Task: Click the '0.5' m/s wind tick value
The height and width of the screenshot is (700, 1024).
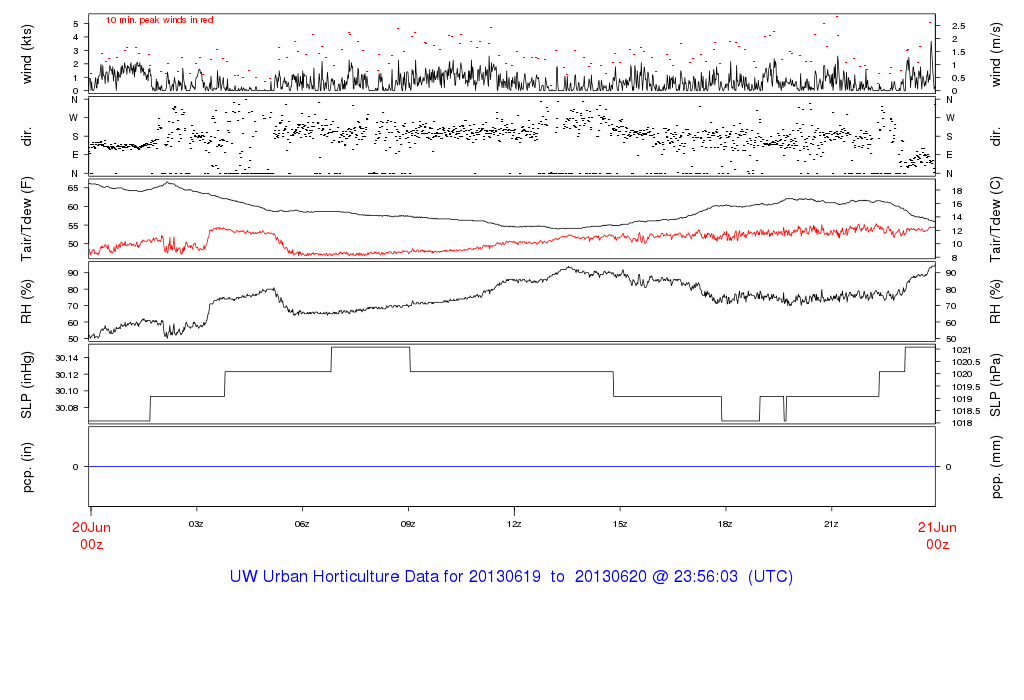Action: tap(959, 78)
